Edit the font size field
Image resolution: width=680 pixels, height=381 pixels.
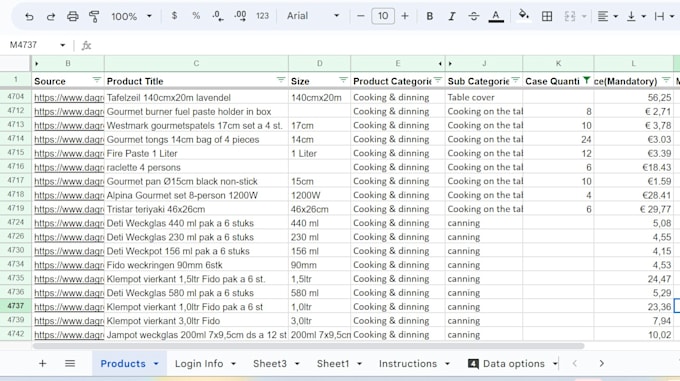pos(383,16)
